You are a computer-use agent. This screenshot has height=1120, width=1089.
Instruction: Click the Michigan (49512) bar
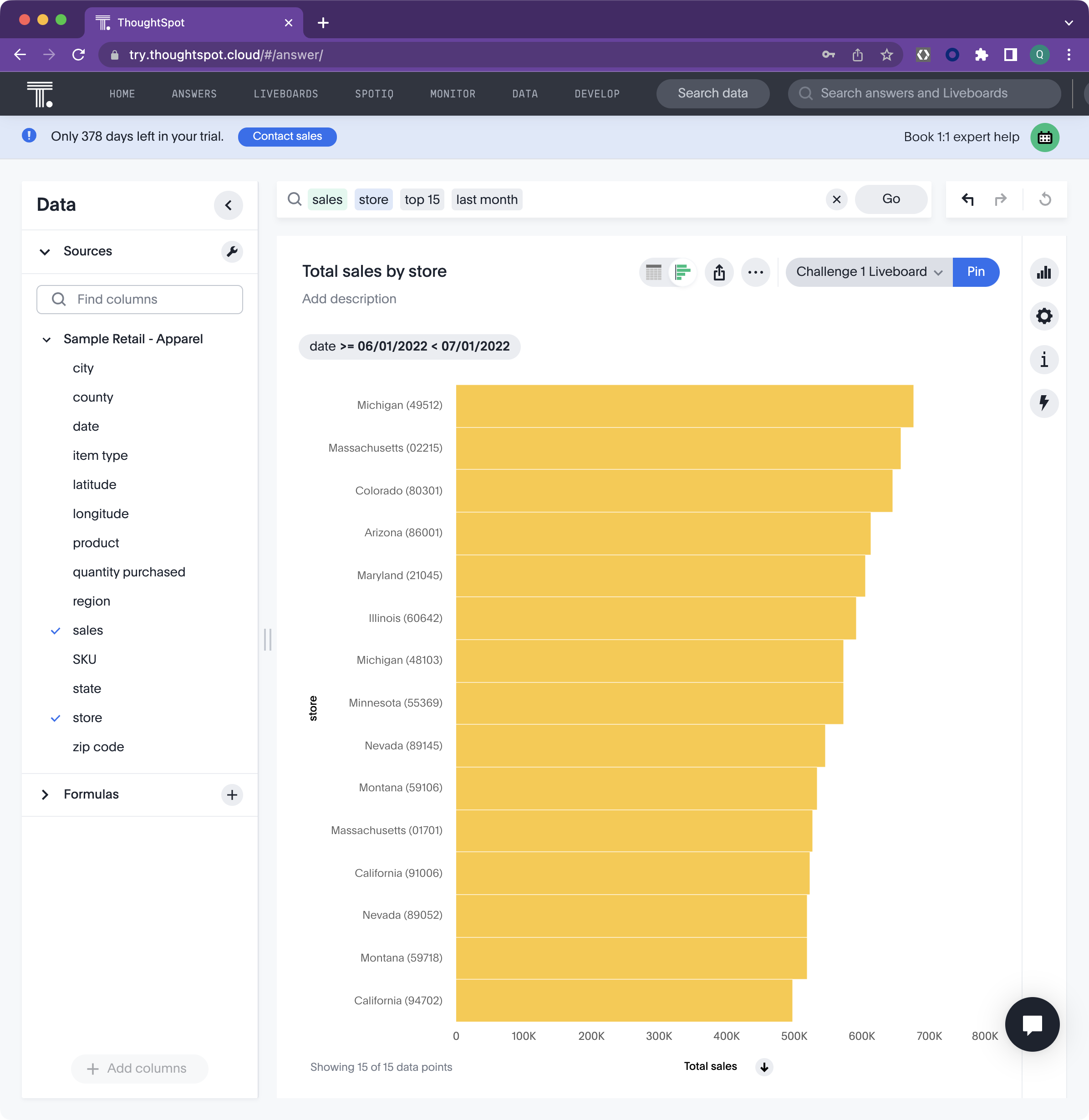684,406
